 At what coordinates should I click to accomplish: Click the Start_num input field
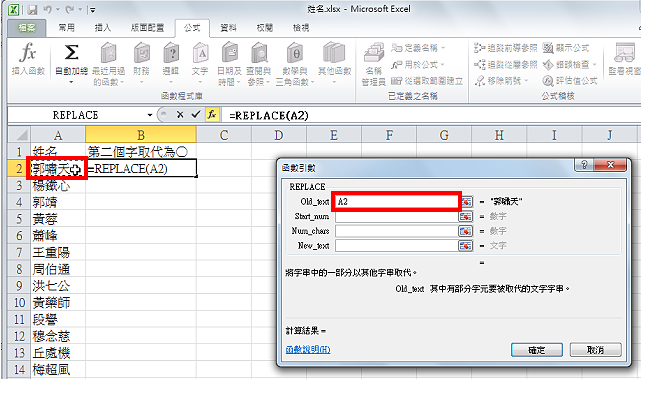pyautogui.click(x=397, y=217)
